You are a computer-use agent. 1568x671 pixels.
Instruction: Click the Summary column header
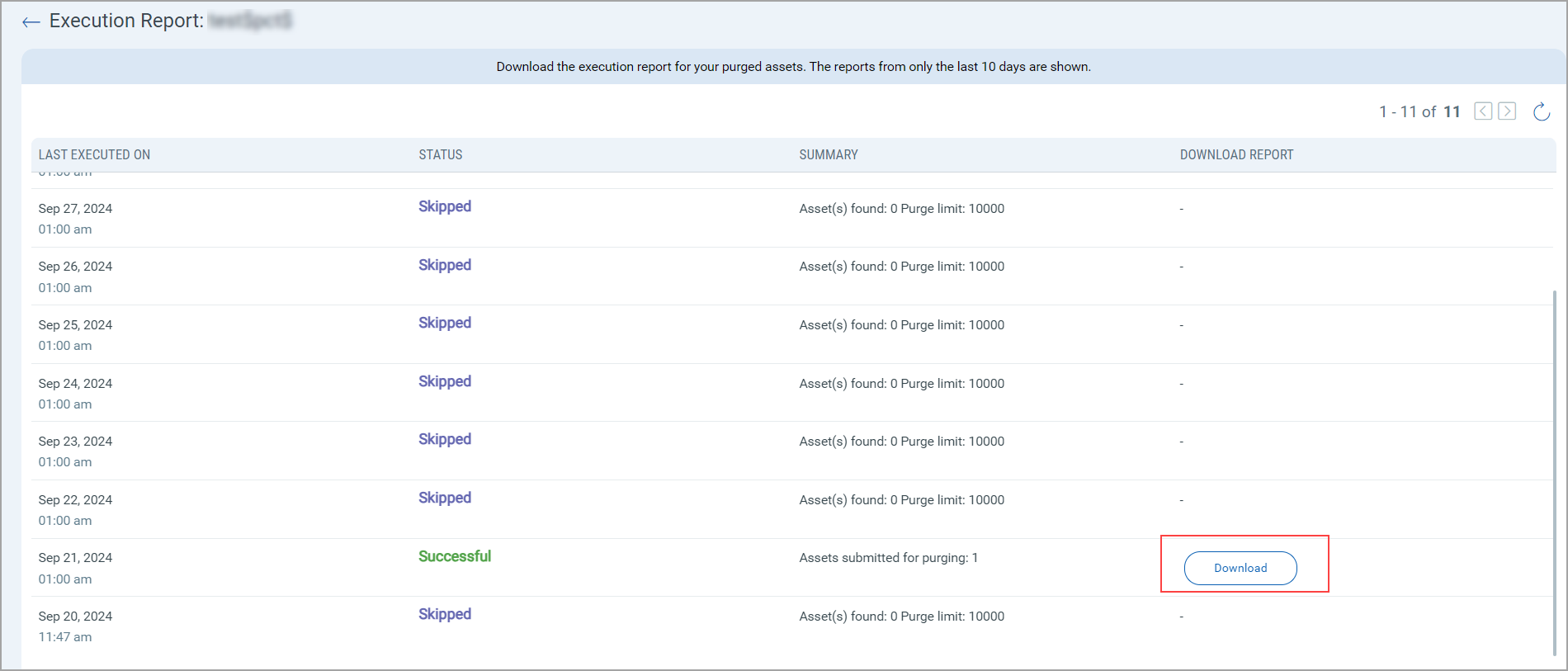[829, 154]
